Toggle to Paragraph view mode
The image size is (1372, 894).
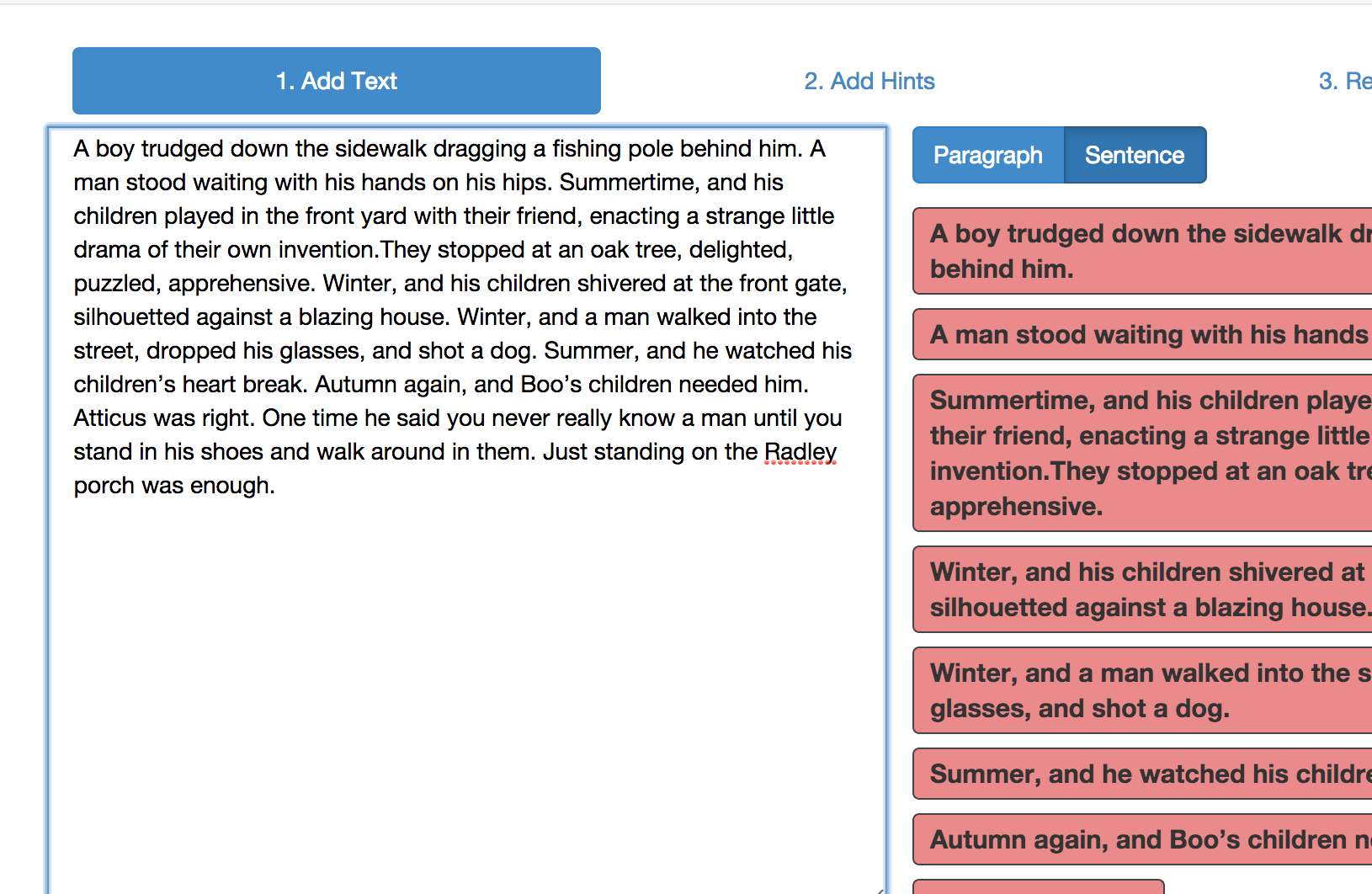[987, 155]
